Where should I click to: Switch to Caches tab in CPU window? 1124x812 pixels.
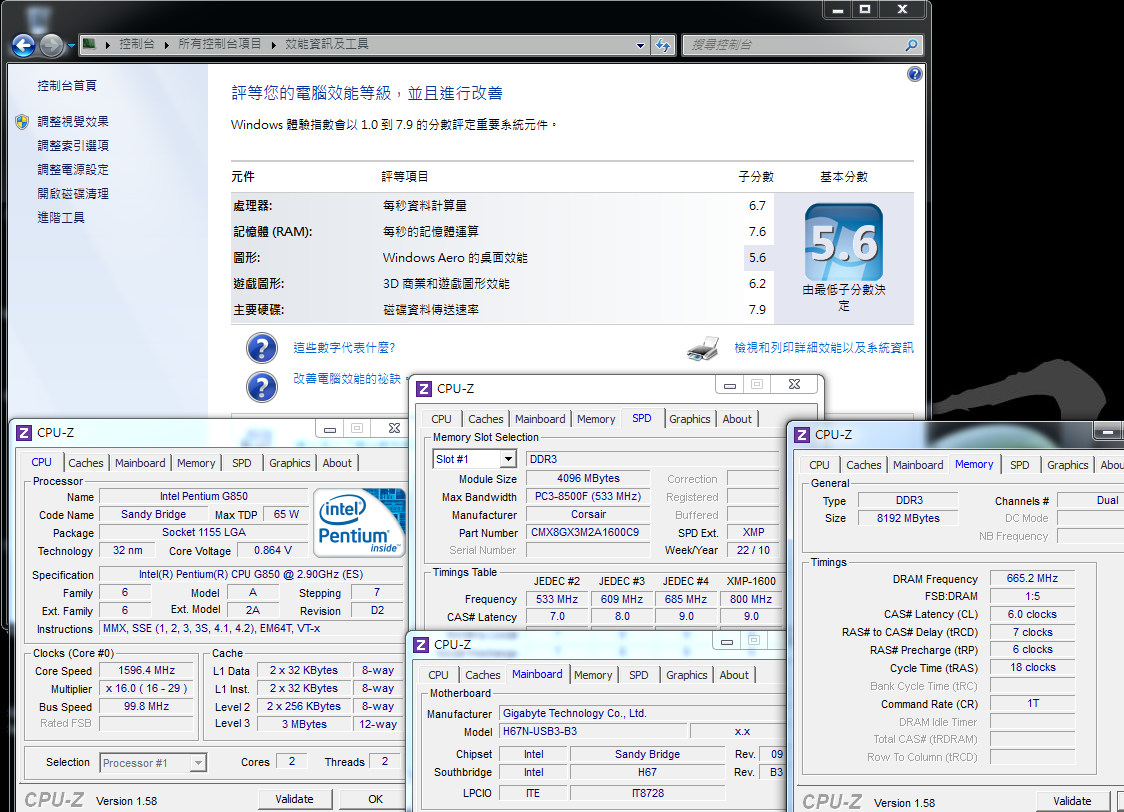coord(86,463)
